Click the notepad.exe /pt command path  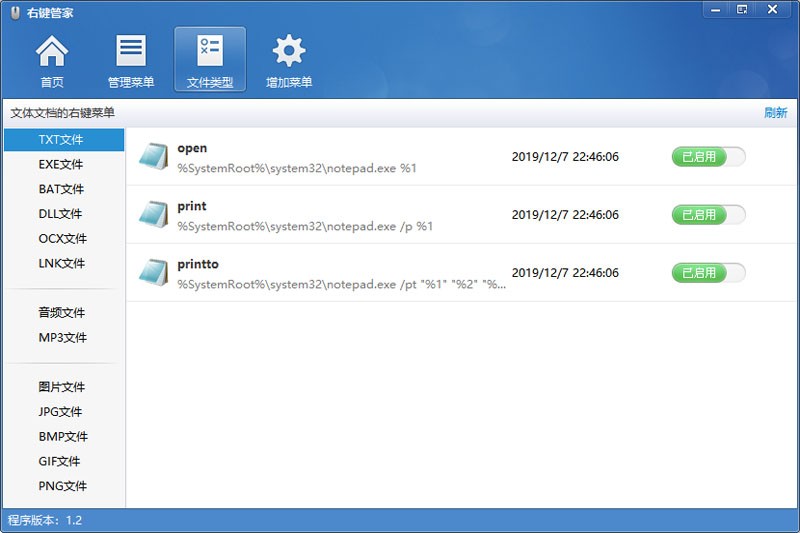coord(342,285)
